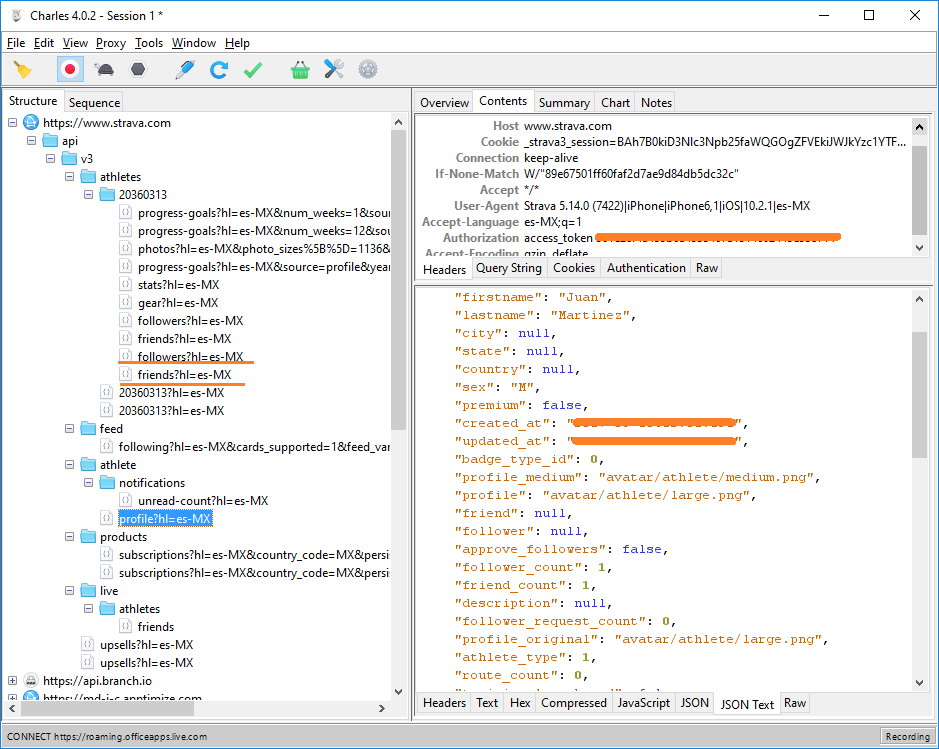The width and height of the screenshot is (939, 749).
Task: Click the broom Clear Session icon
Action: (x=22, y=70)
